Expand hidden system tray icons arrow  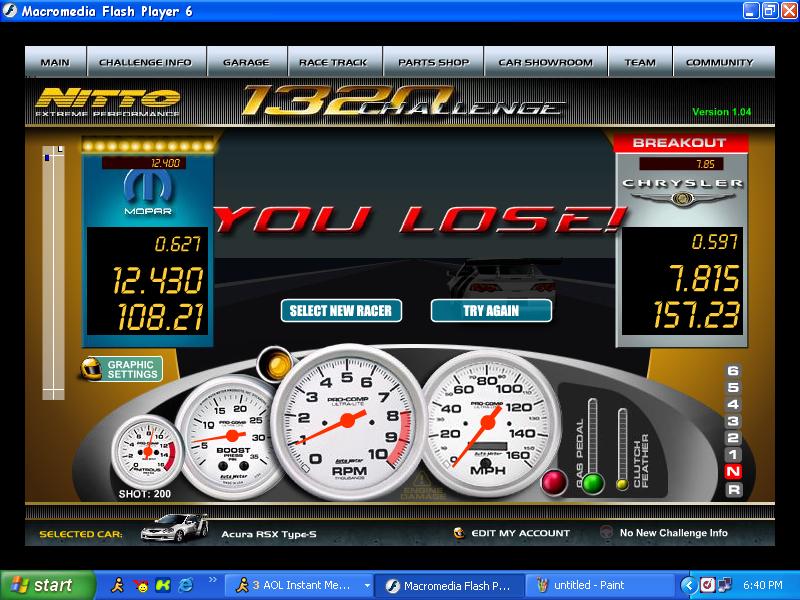(x=689, y=585)
